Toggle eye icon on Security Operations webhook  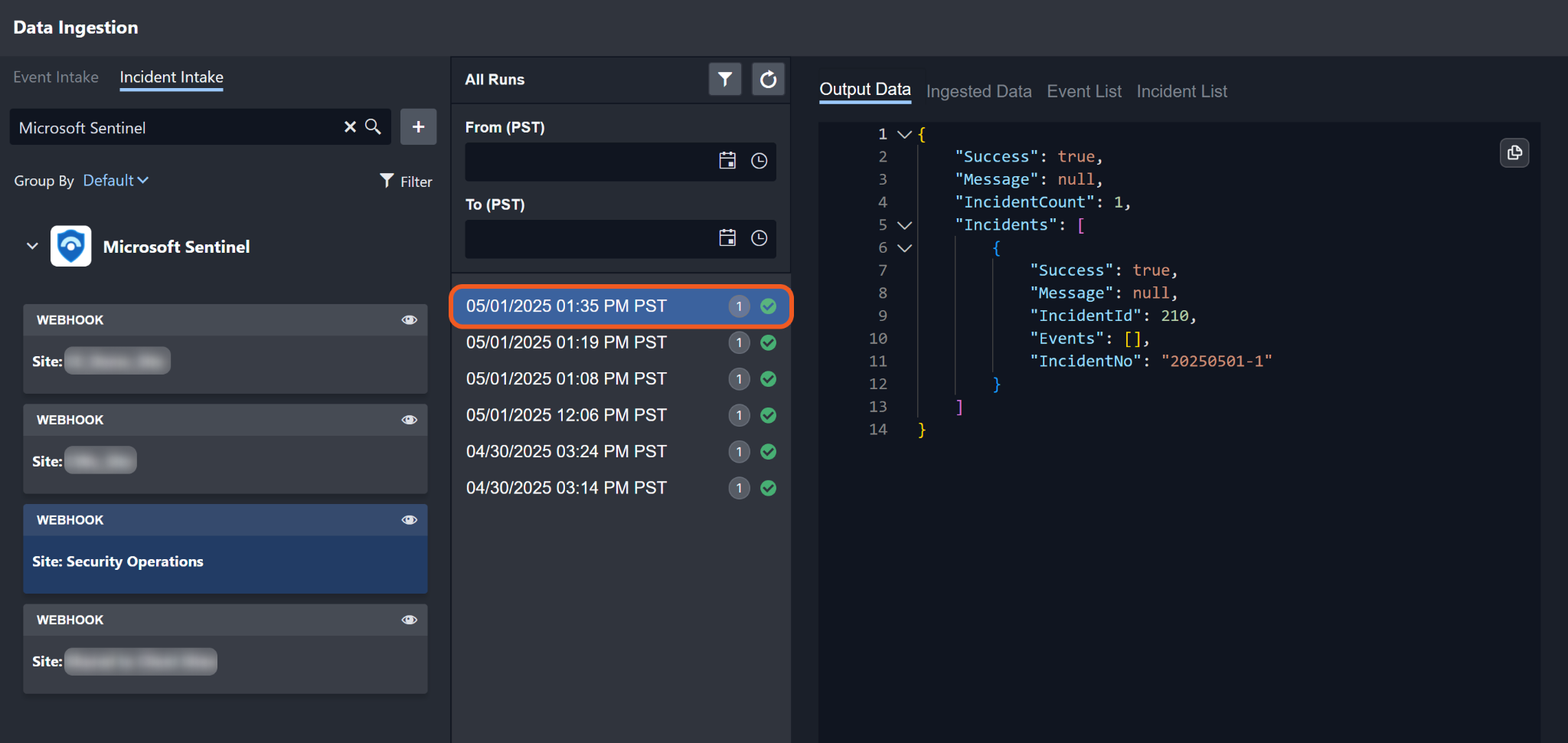[x=410, y=520]
